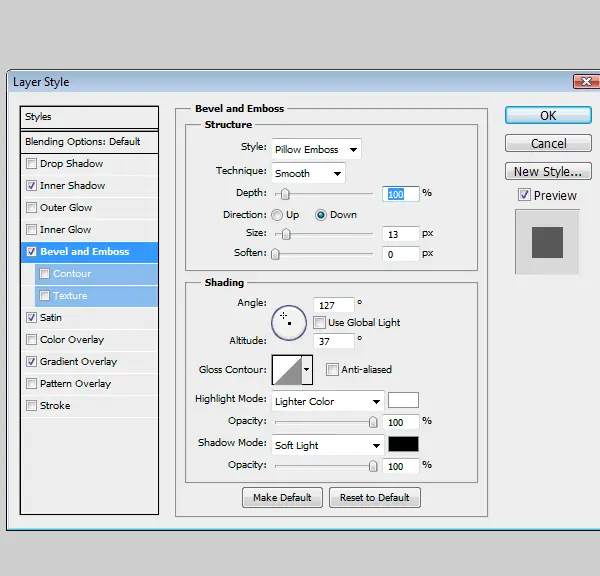Open the black shadow color swatch
The image size is (600, 576).
click(x=403, y=444)
